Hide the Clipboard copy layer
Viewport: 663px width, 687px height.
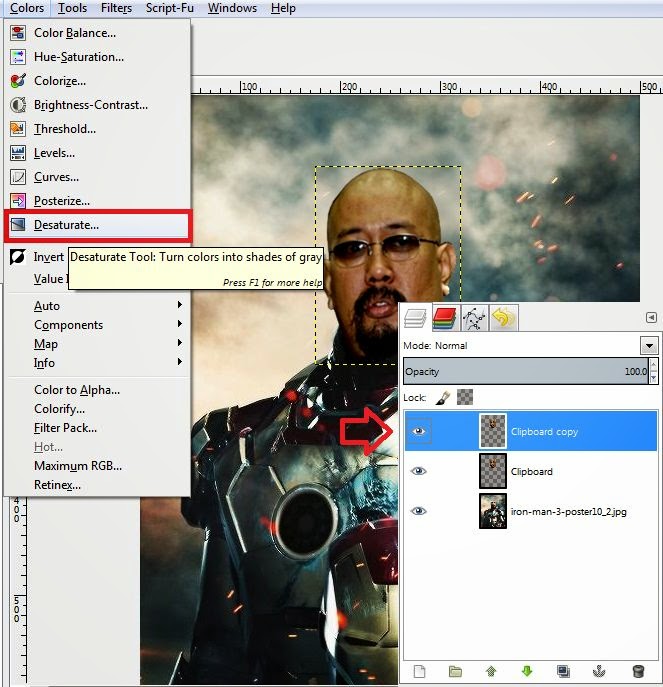tap(419, 431)
